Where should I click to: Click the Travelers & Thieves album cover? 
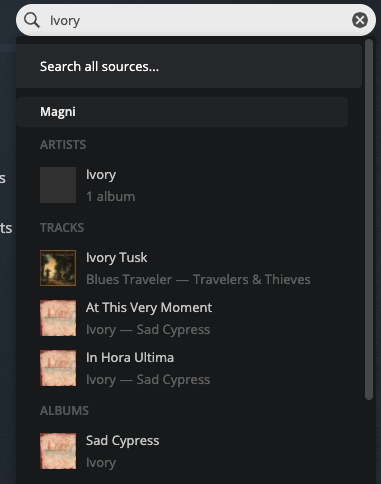tap(58, 268)
